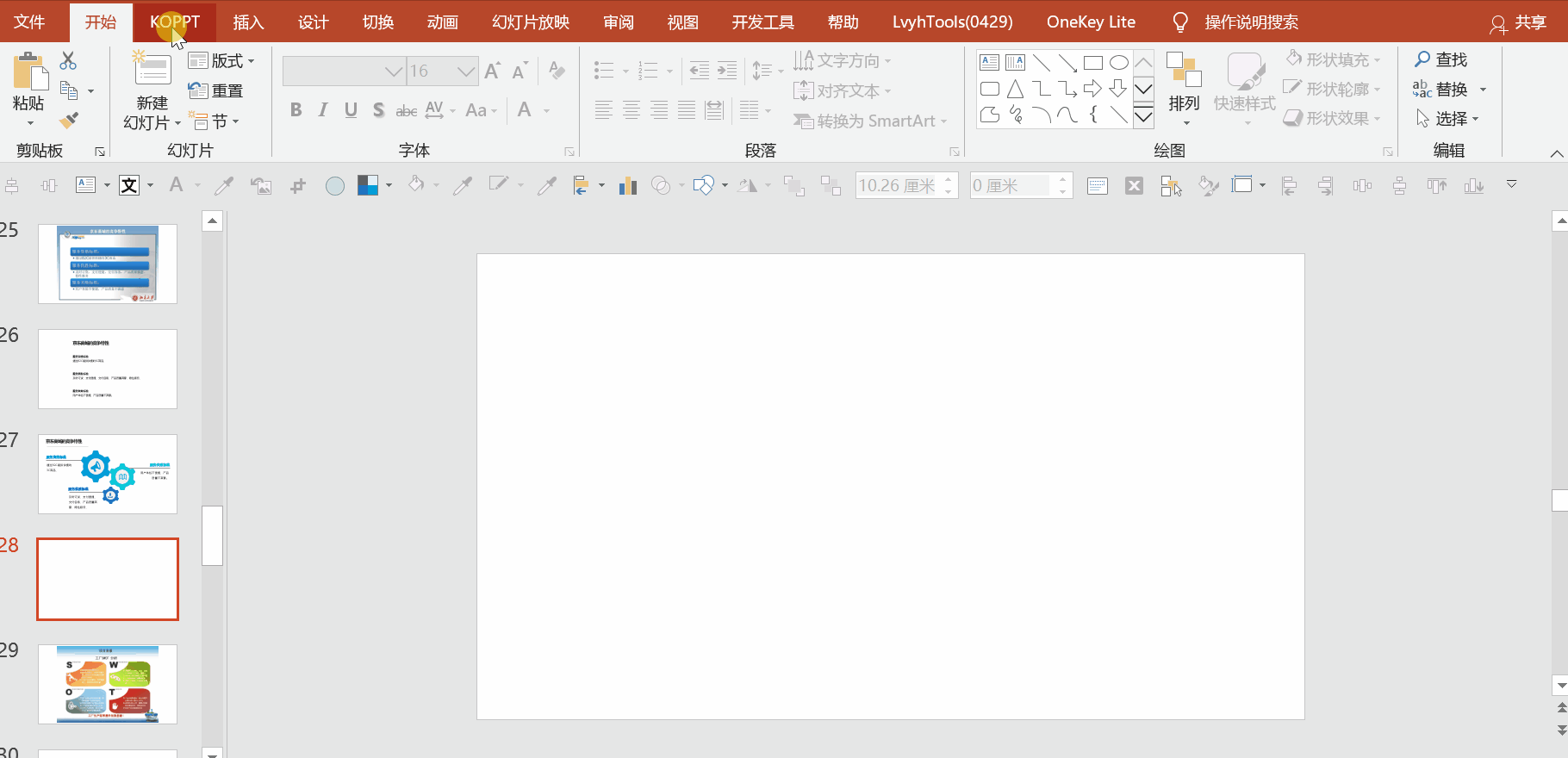
Task: Select the Format Painter brush icon
Action: 69,121
